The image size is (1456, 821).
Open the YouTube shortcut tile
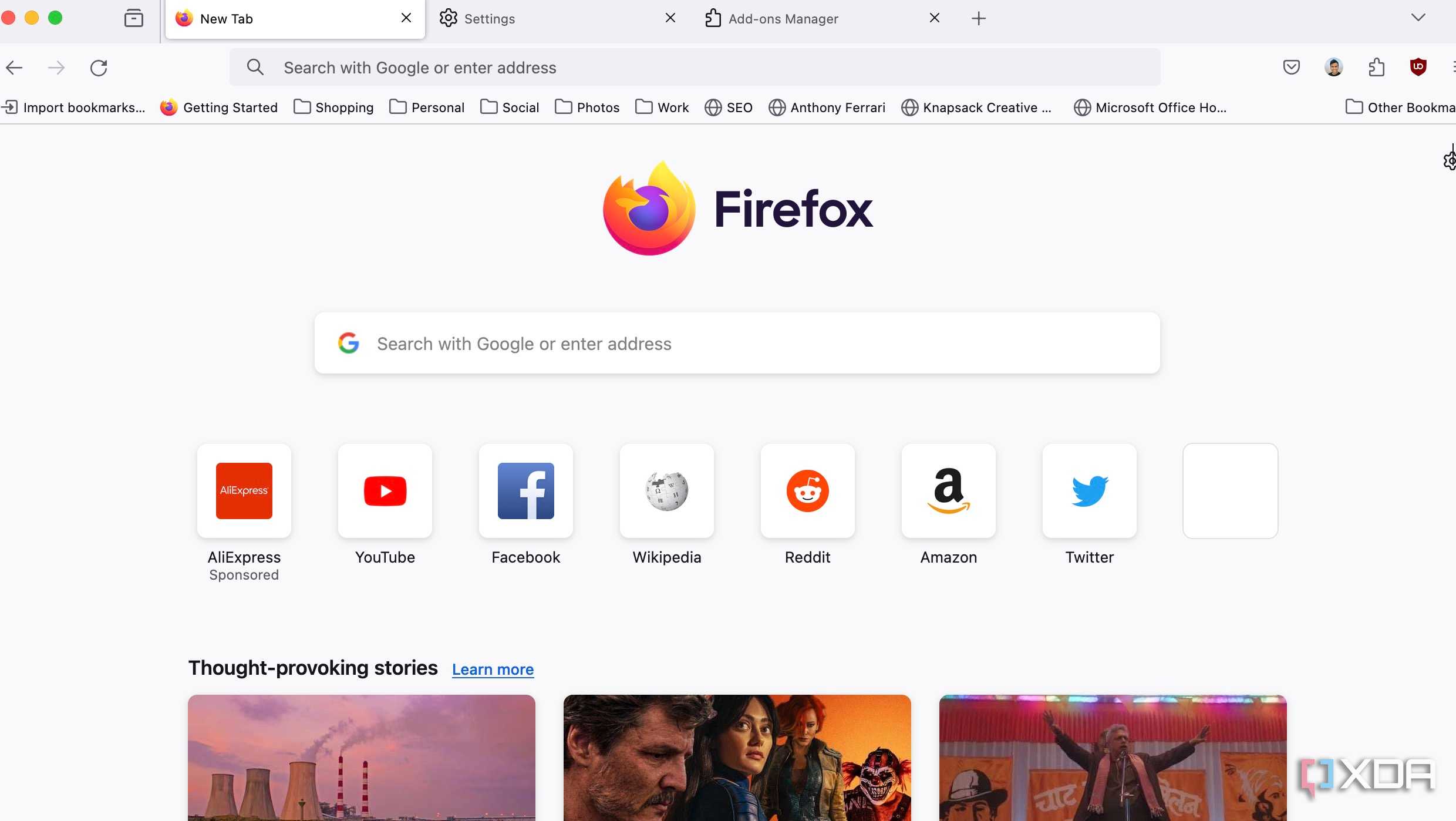point(385,491)
